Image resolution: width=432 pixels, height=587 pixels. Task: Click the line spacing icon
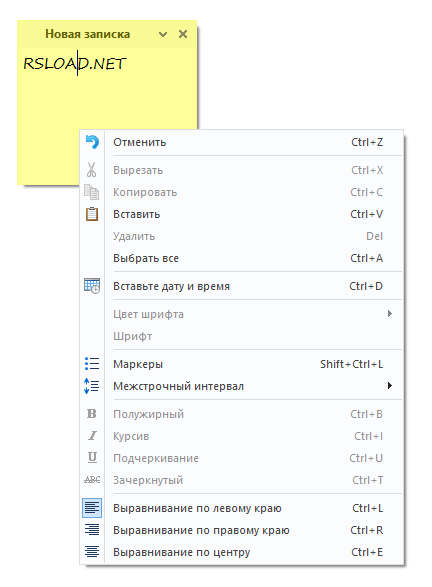click(92, 386)
